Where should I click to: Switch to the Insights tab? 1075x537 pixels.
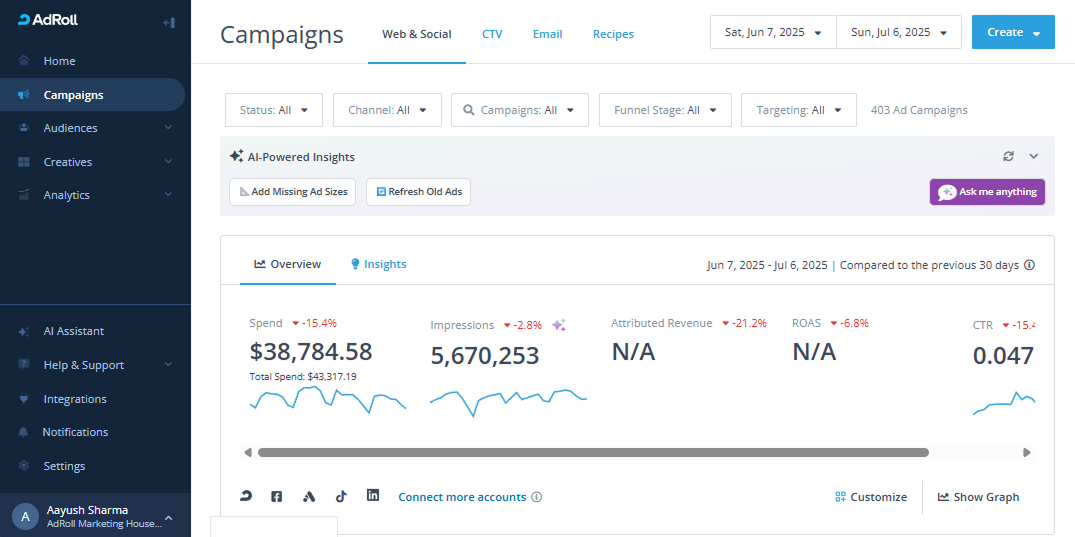tap(378, 264)
